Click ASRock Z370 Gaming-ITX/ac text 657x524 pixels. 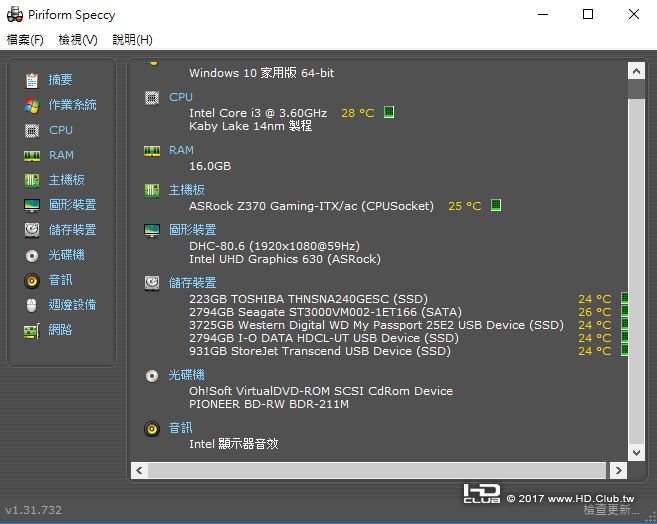coord(311,206)
